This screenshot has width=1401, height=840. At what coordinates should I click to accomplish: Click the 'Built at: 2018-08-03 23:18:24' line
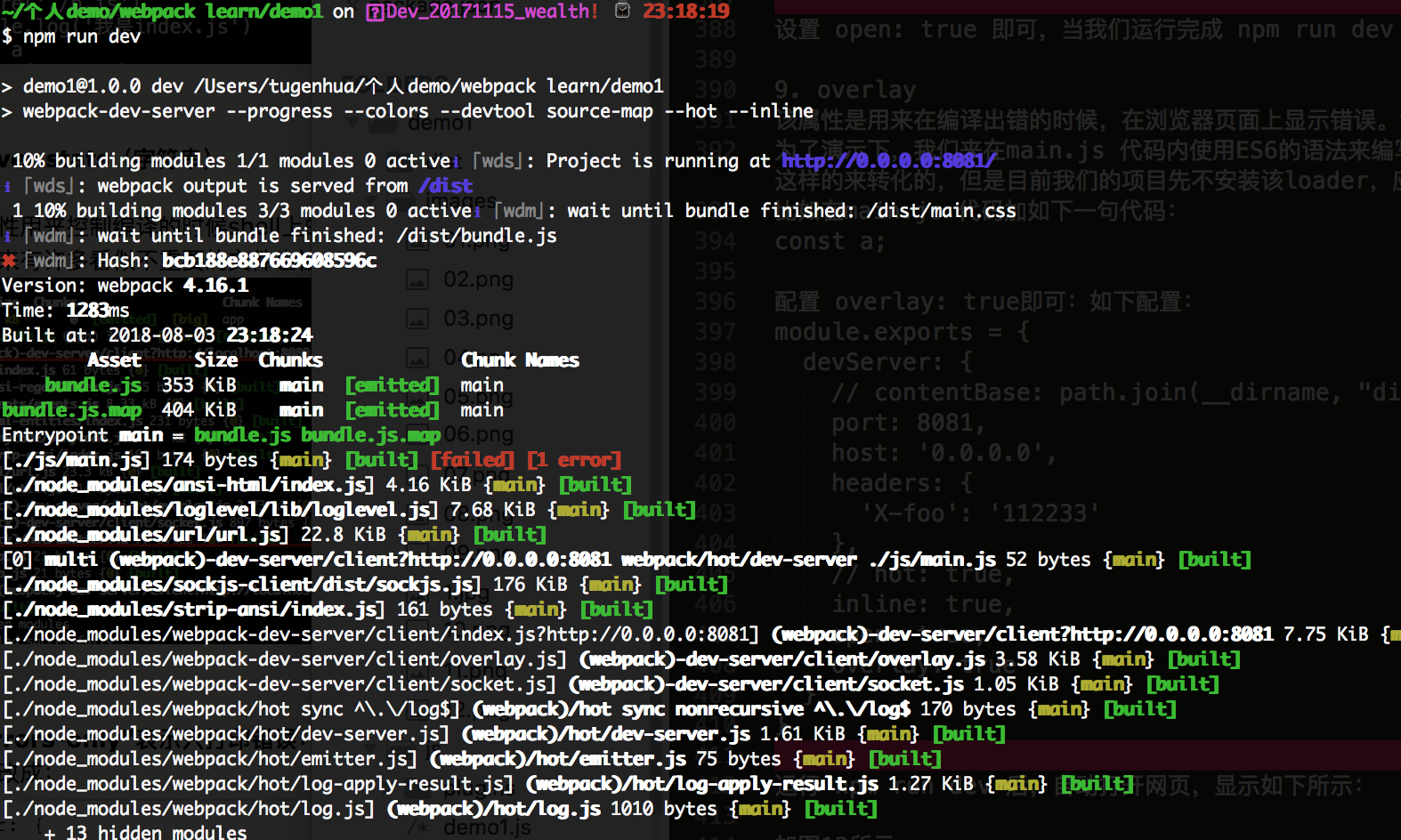[158, 335]
